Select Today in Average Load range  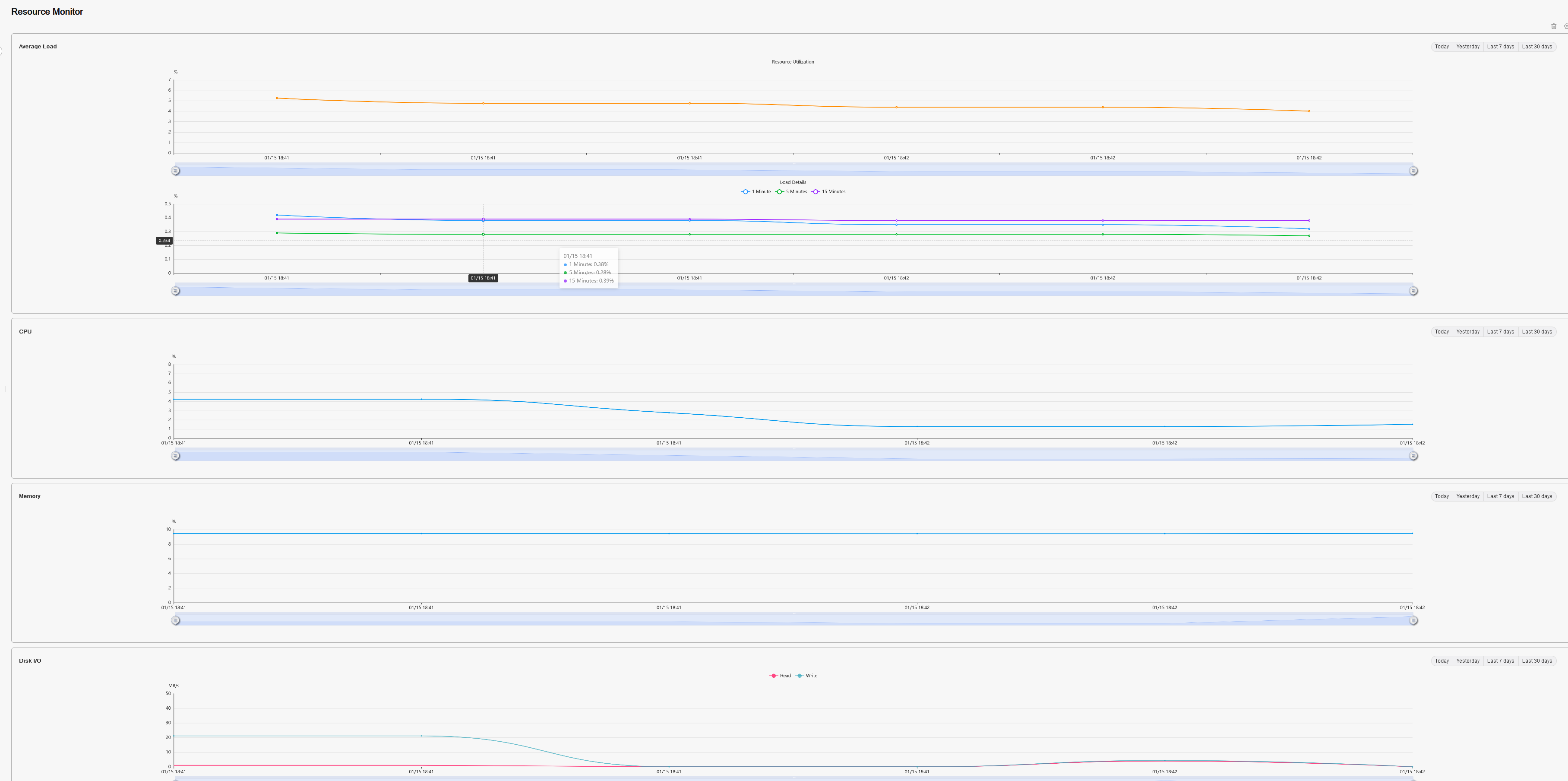1442,47
